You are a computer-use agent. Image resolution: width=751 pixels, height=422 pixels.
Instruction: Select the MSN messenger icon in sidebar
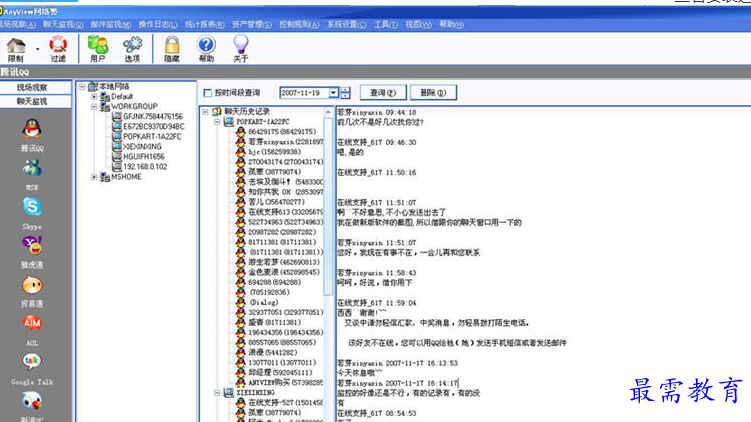(32, 168)
